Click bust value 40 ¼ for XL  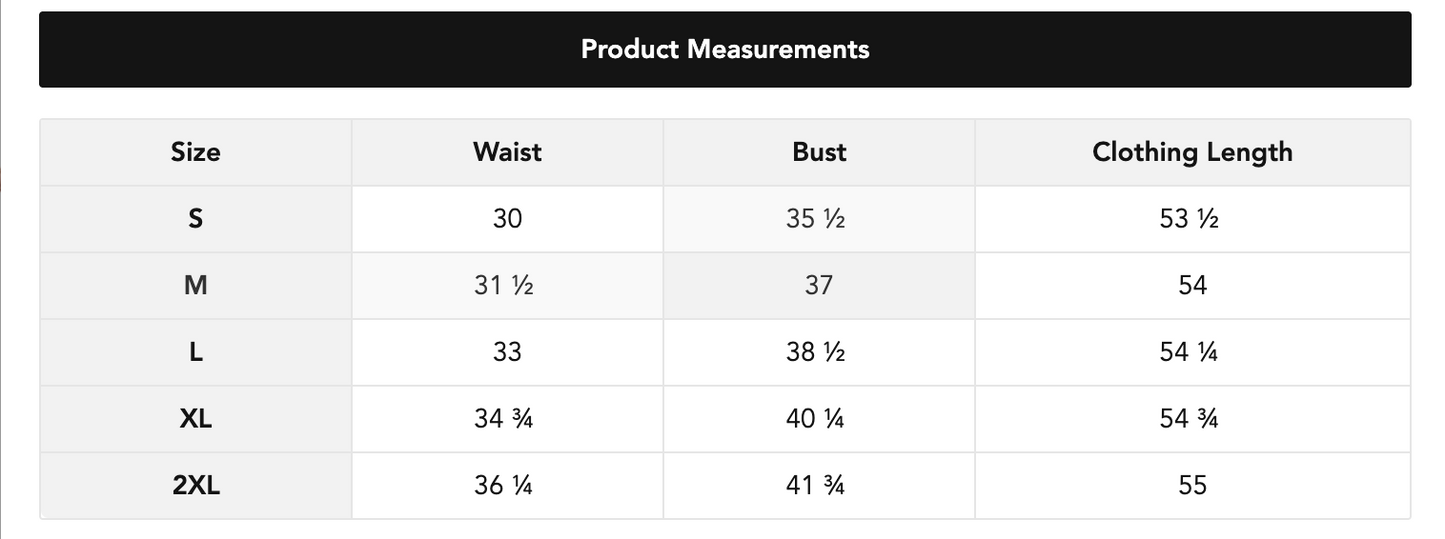[815, 419]
